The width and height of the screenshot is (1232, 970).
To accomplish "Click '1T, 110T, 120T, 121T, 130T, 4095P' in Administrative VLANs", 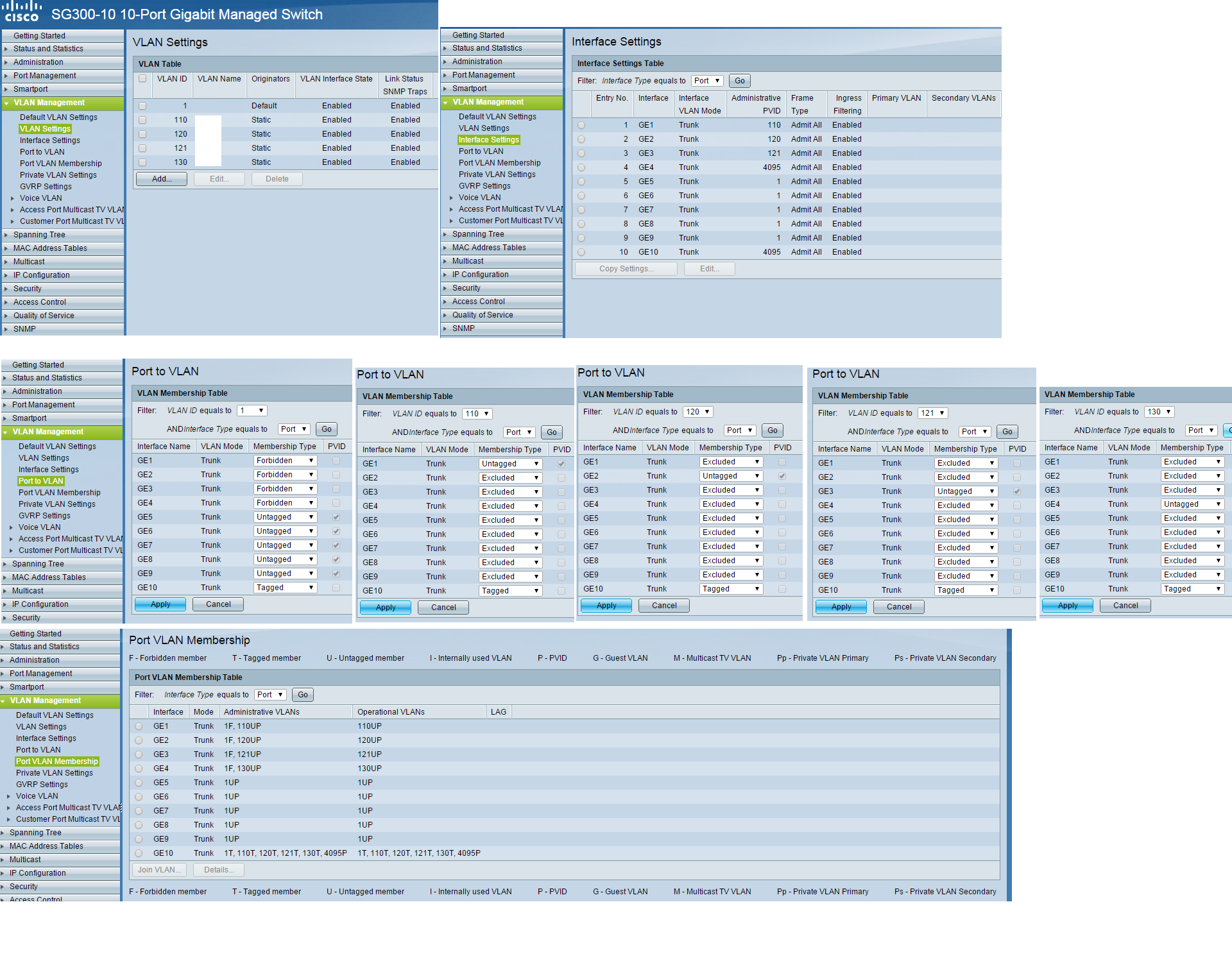I will click(286, 853).
